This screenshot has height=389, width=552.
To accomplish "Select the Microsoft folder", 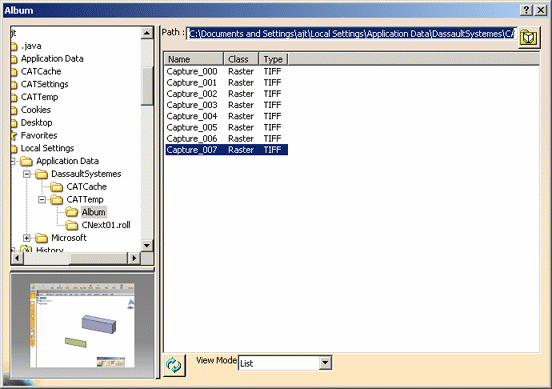I will pyautogui.click(x=69, y=238).
